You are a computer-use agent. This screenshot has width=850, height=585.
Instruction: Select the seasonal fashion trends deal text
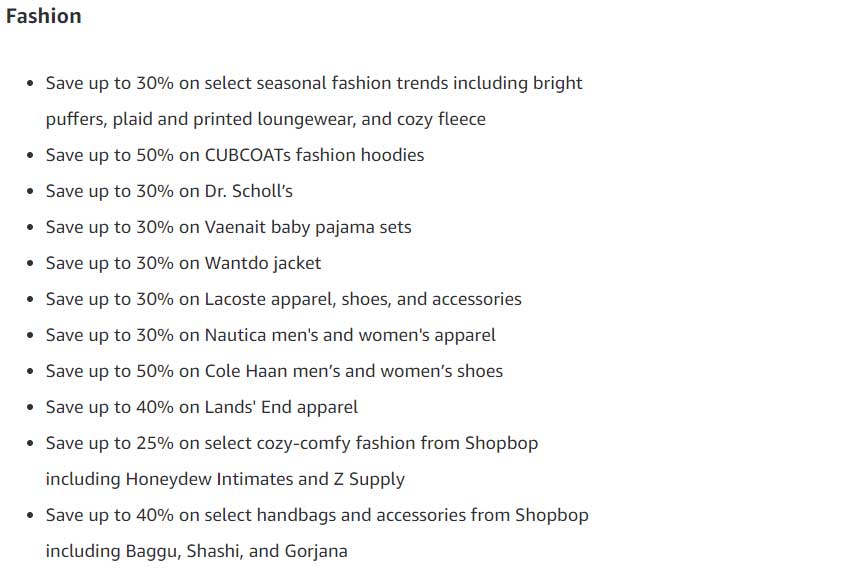(x=314, y=83)
